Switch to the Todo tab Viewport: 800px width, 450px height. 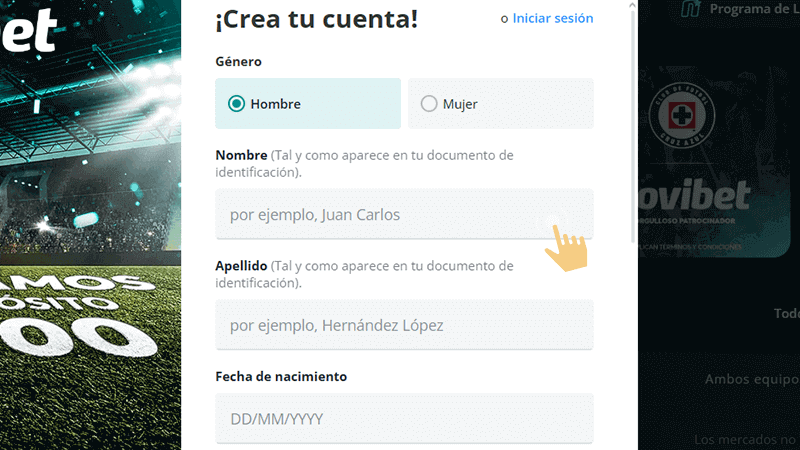point(785,313)
